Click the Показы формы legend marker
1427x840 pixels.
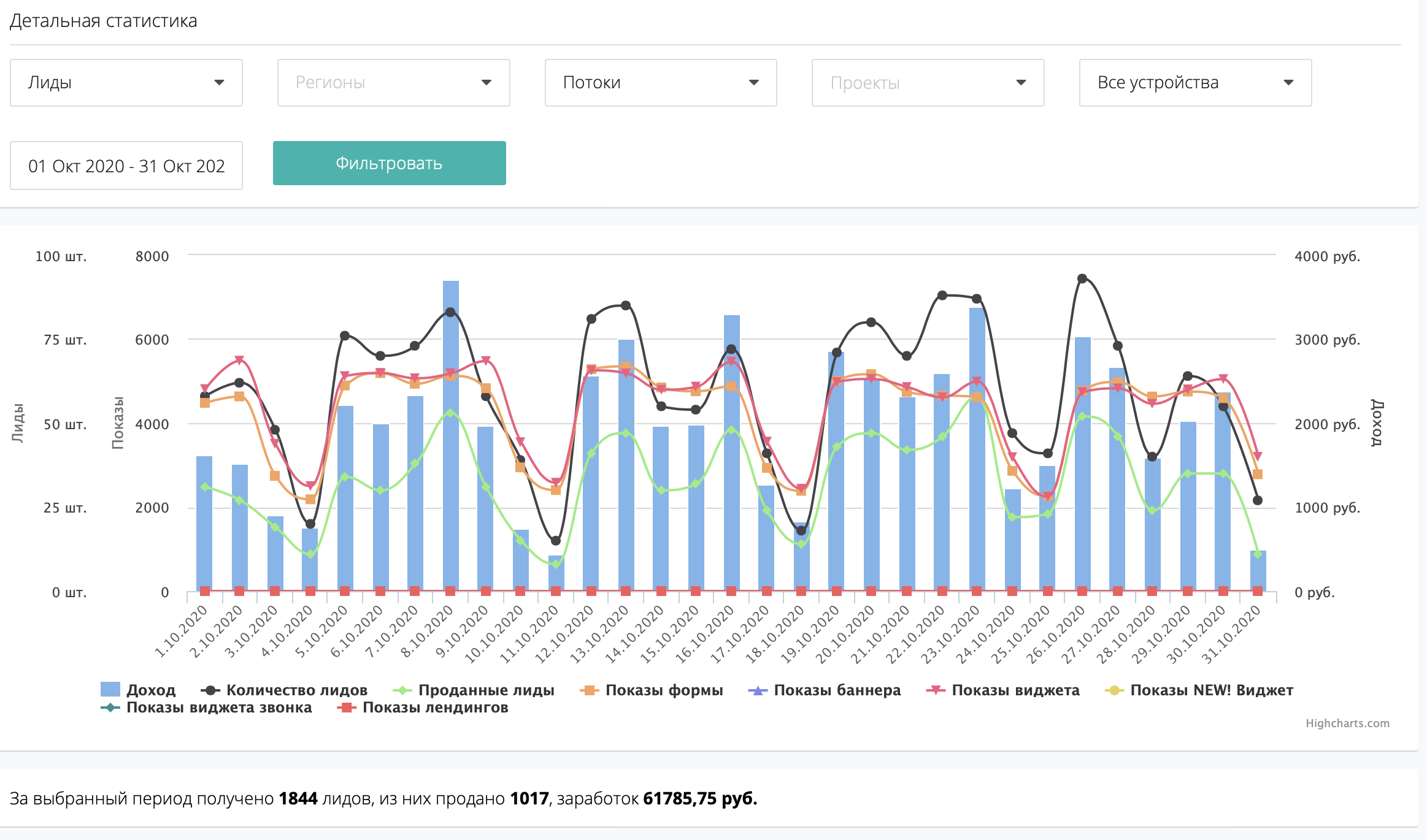pyautogui.click(x=590, y=690)
